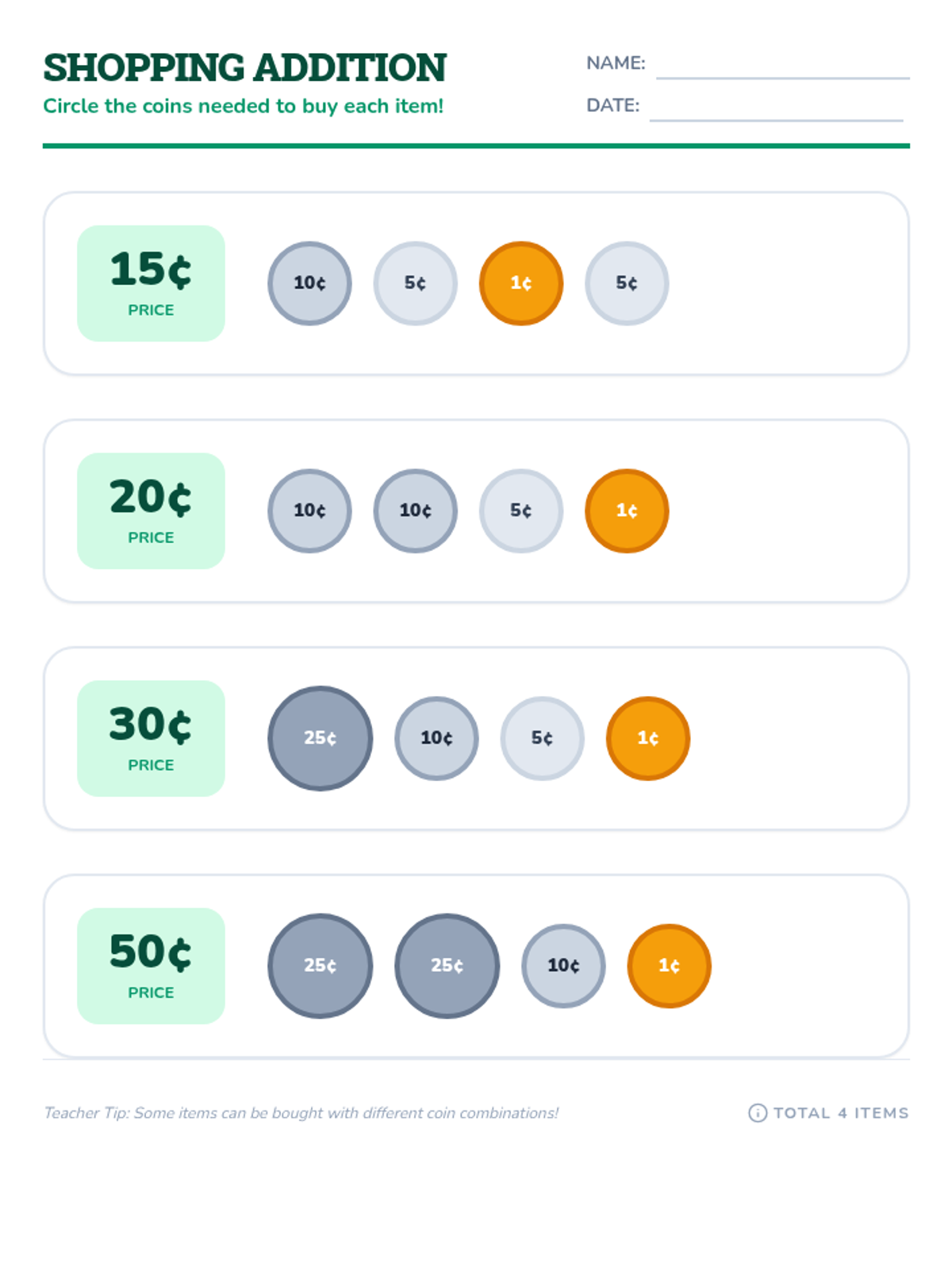This screenshot has height=1270, width=952.
Task: Select the 5¢ coin in the 30¢ row
Action: [543, 738]
